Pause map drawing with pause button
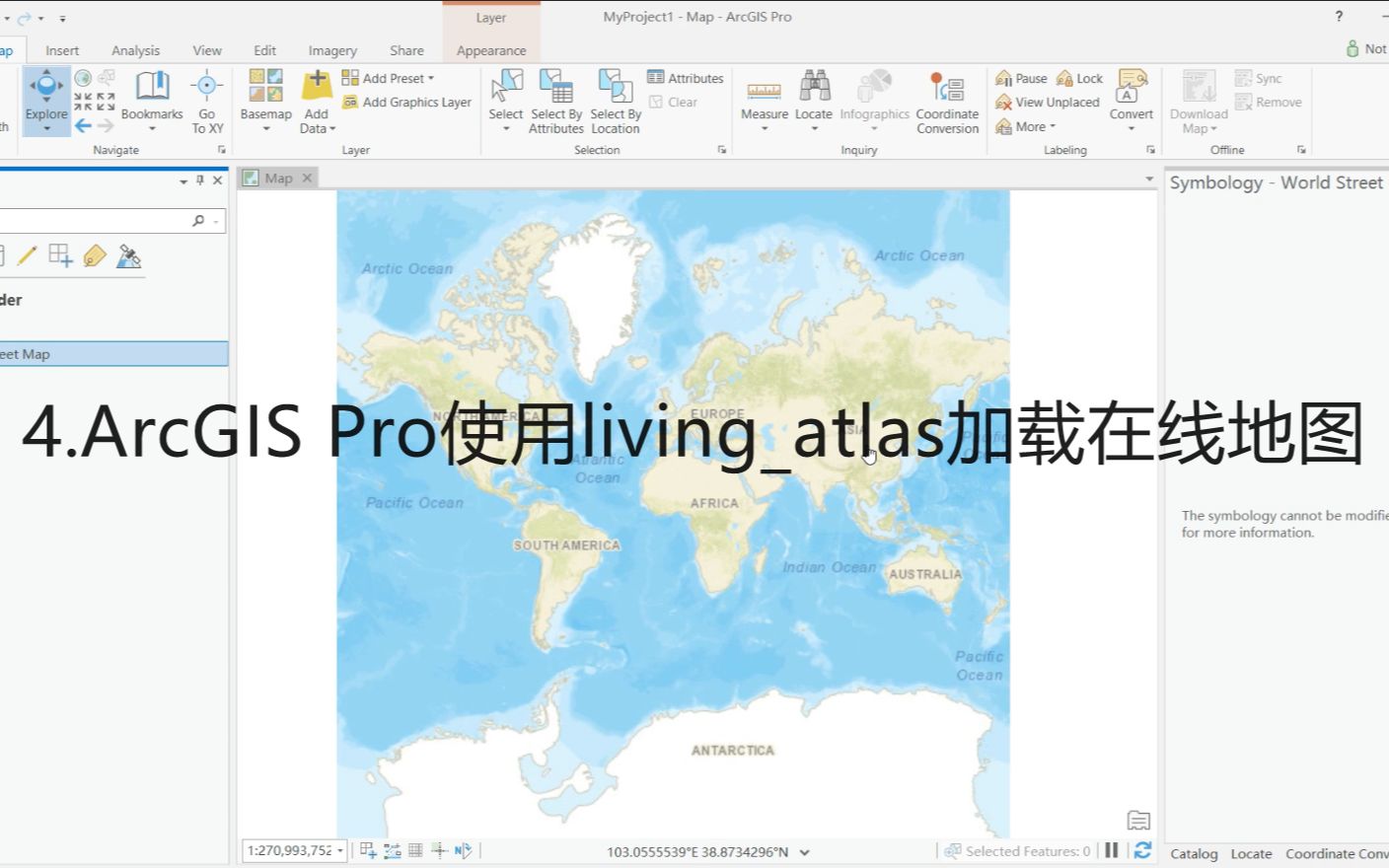The height and width of the screenshot is (868, 1389). tap(1112, 850)
